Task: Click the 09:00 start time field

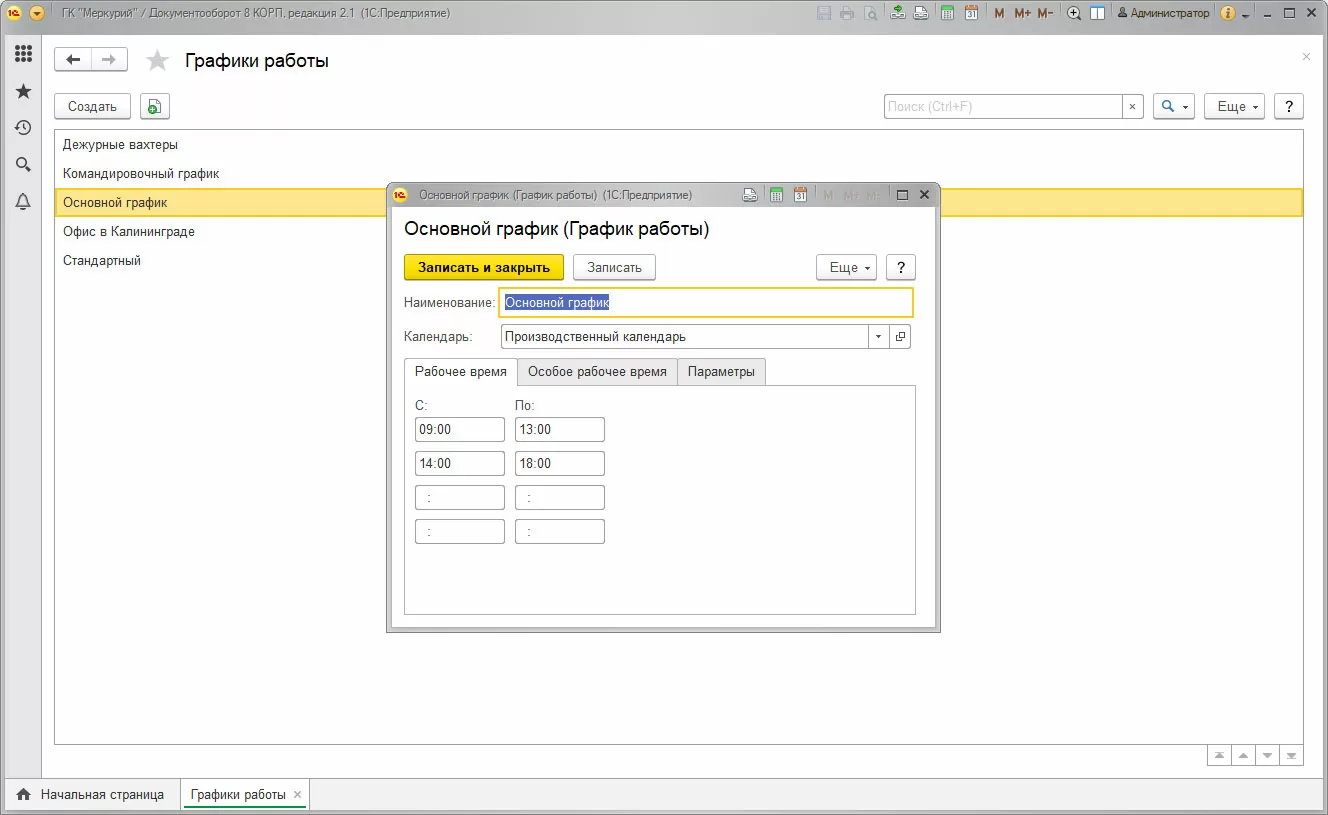Action: [x=459, y=429]
